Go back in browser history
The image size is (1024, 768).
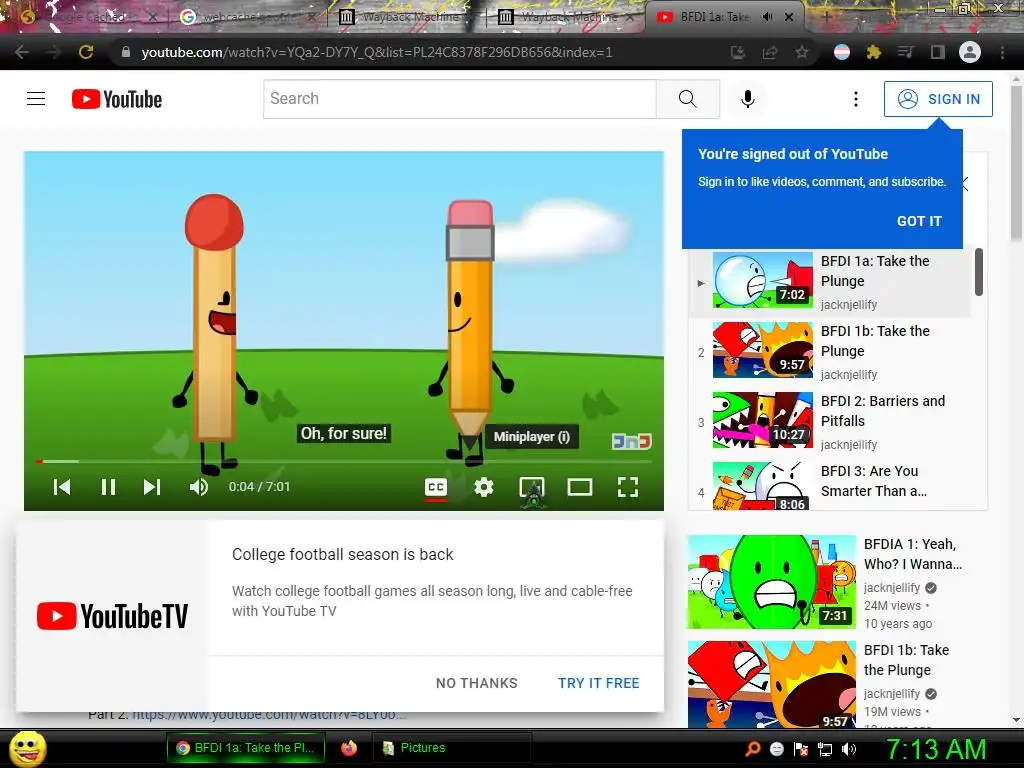[x=22, y=52]
